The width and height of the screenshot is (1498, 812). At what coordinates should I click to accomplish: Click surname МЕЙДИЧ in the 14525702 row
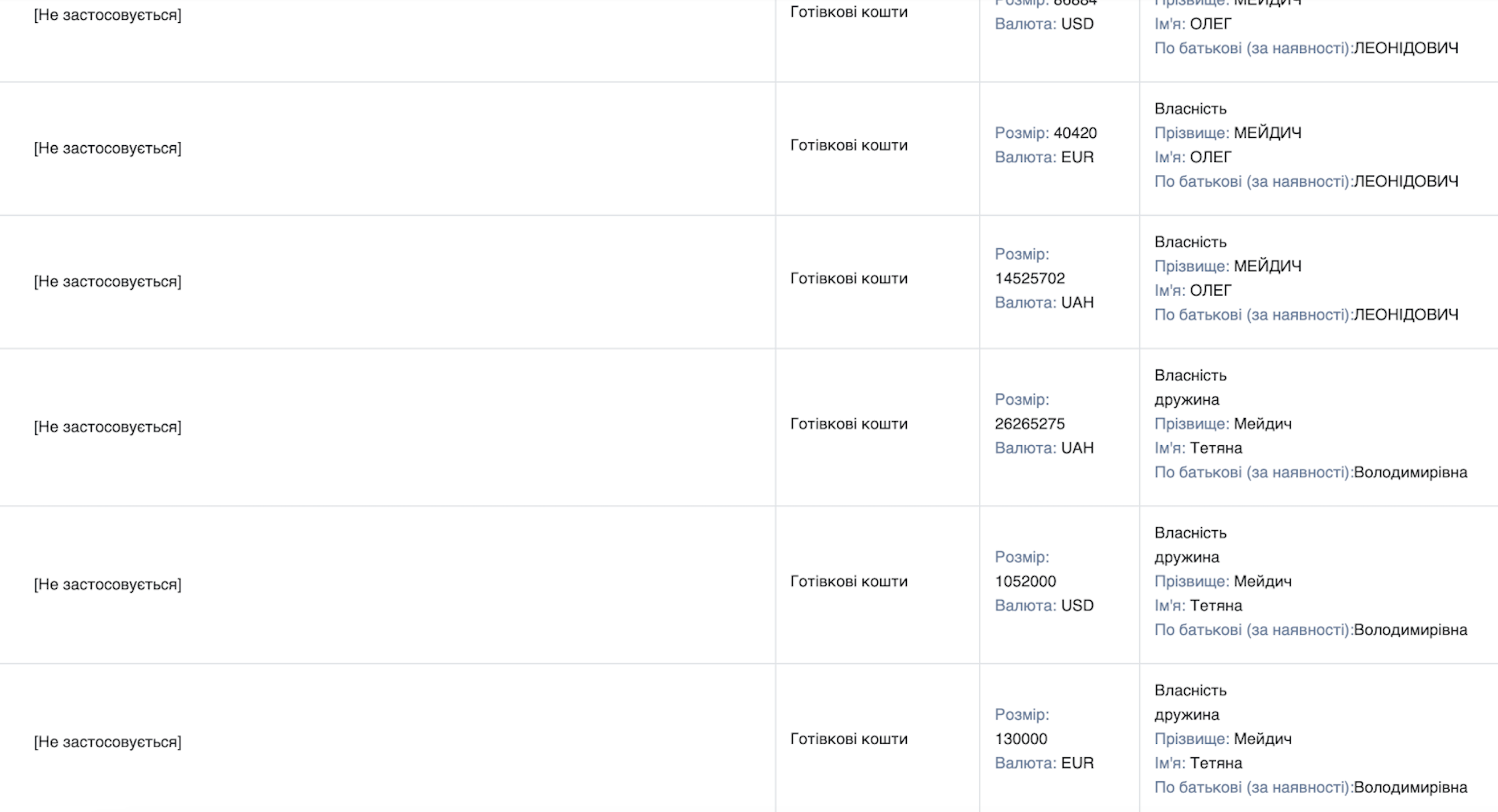click(x=1268, y=266)
